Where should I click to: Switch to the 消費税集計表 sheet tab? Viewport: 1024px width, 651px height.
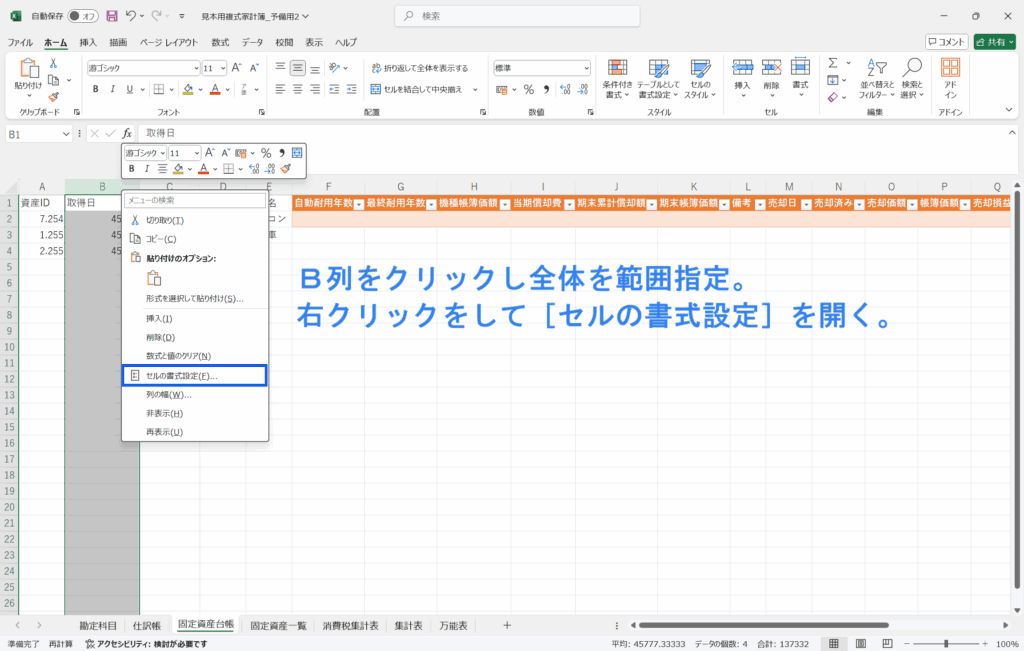[x=351, y=626]
